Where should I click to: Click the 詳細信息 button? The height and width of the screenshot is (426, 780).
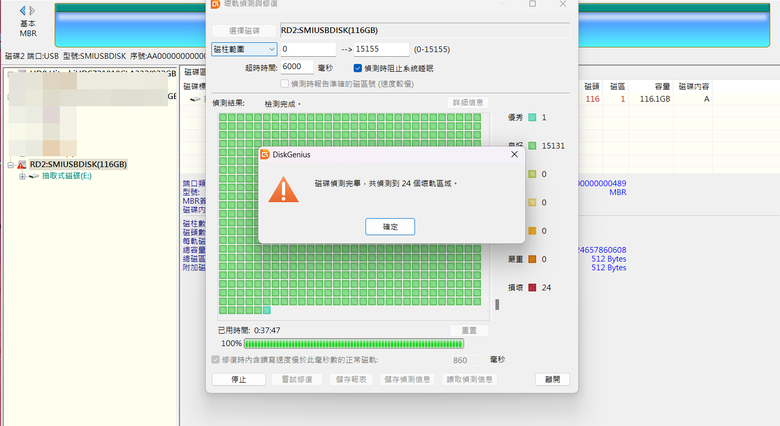coord(468,103)
